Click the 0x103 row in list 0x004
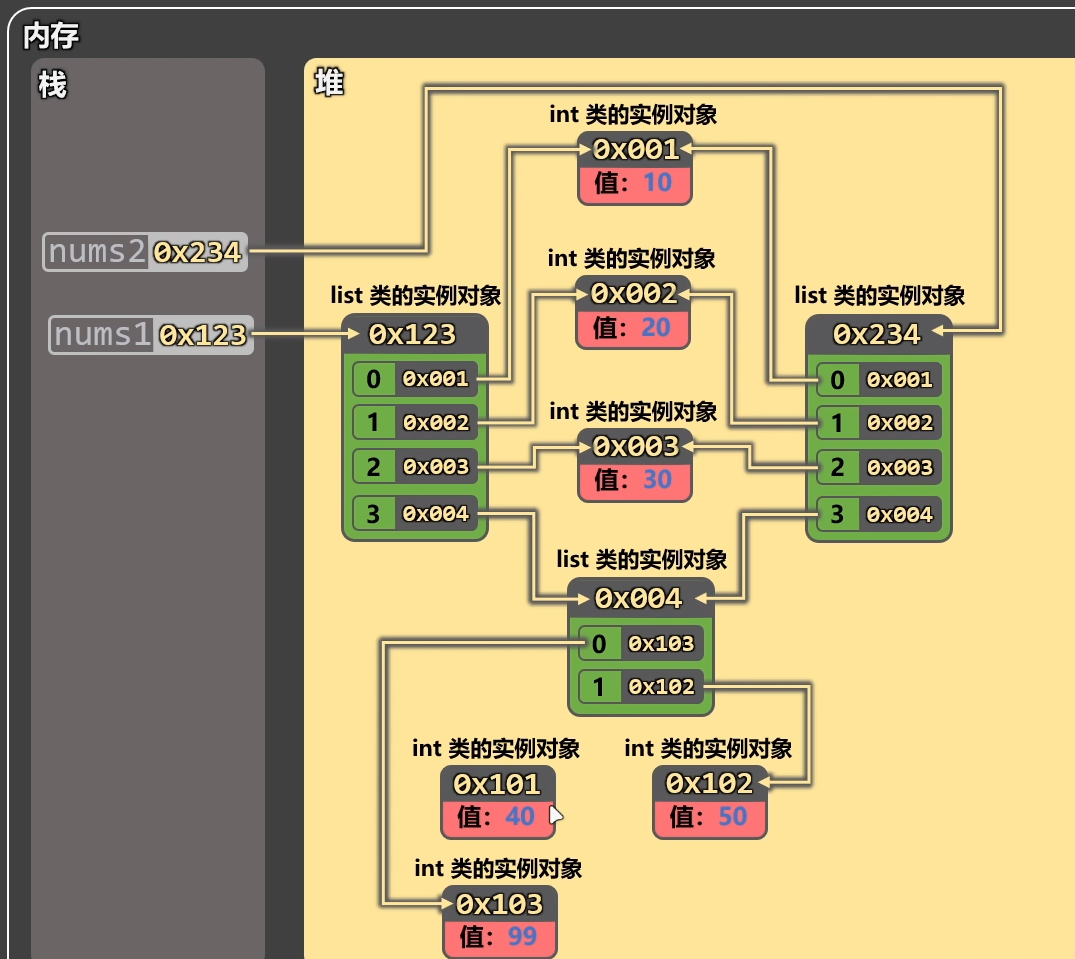This screenshot has width=1075, height=959. click(x=641, y=644)
